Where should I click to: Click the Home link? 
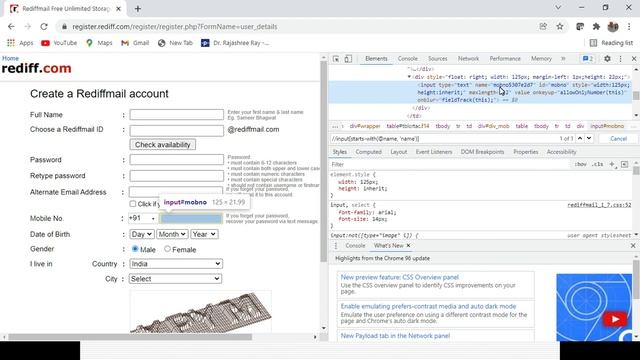(x=10, y=58)
